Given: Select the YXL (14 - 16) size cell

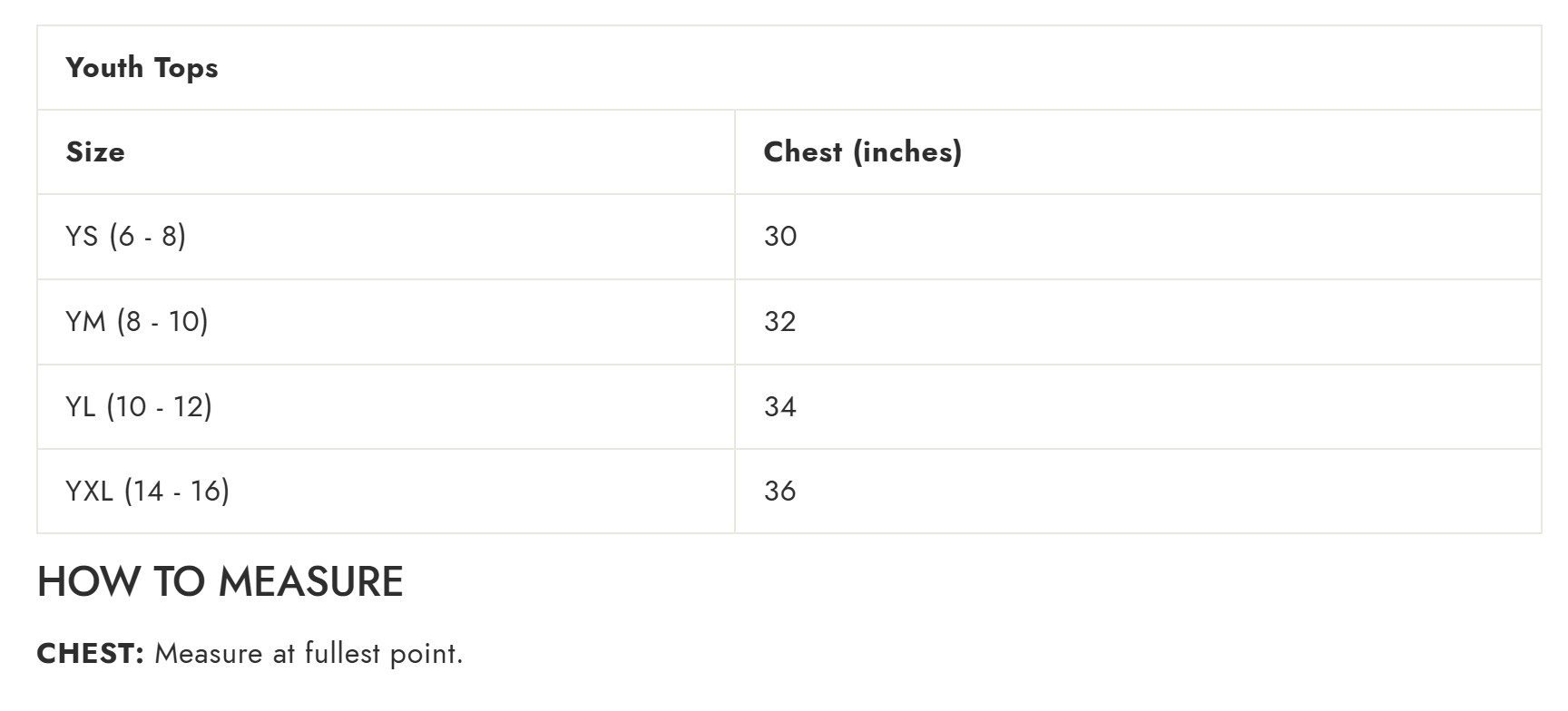Looking at the screenshot, I should click(x=148, y=491).
